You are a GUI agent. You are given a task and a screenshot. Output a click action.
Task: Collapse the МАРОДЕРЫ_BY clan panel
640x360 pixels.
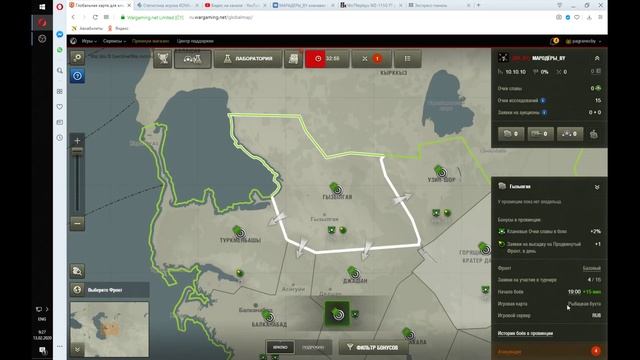[x=597, y=59]
